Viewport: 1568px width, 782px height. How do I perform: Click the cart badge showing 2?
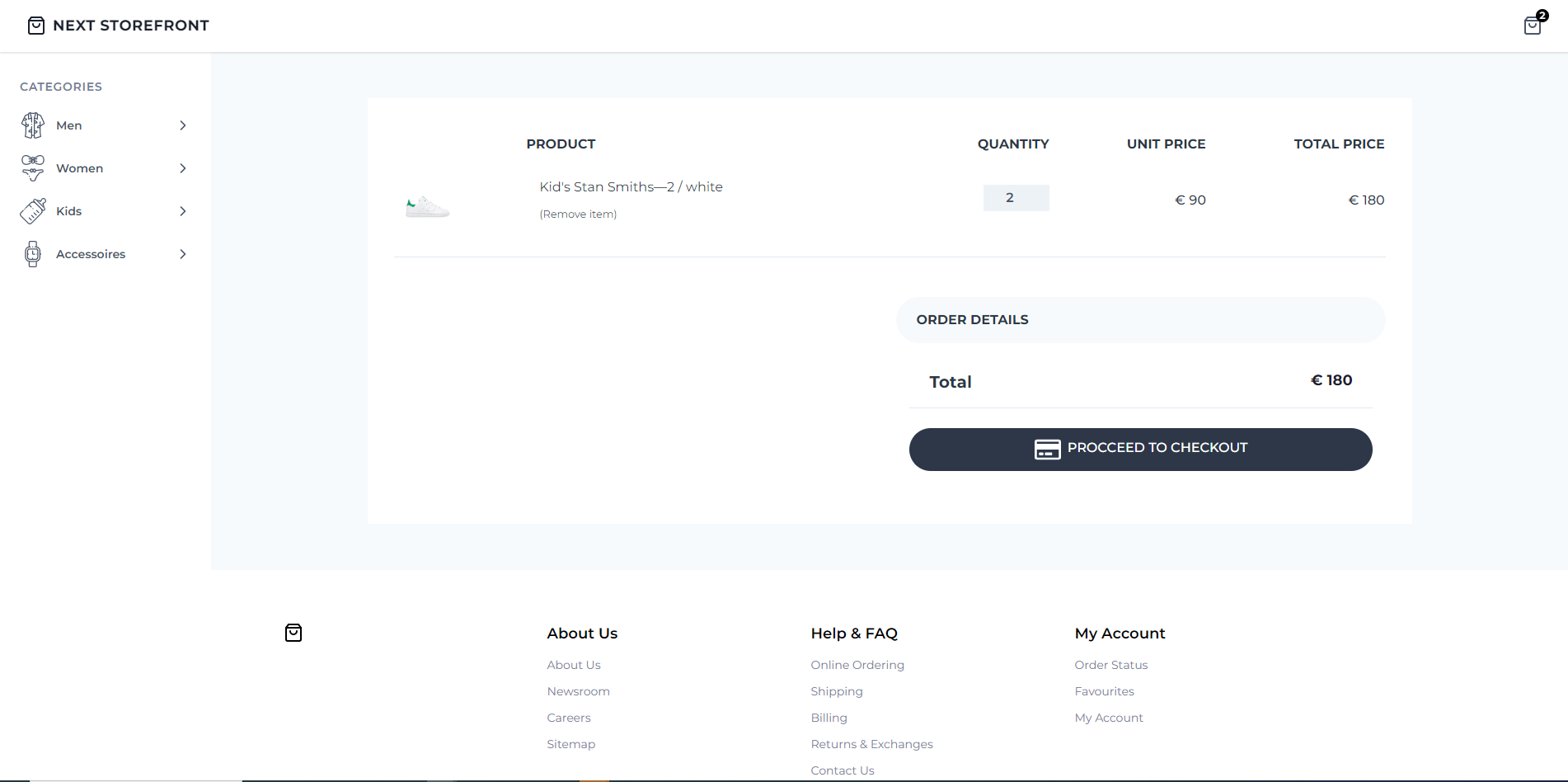(x=1542, y=15)
